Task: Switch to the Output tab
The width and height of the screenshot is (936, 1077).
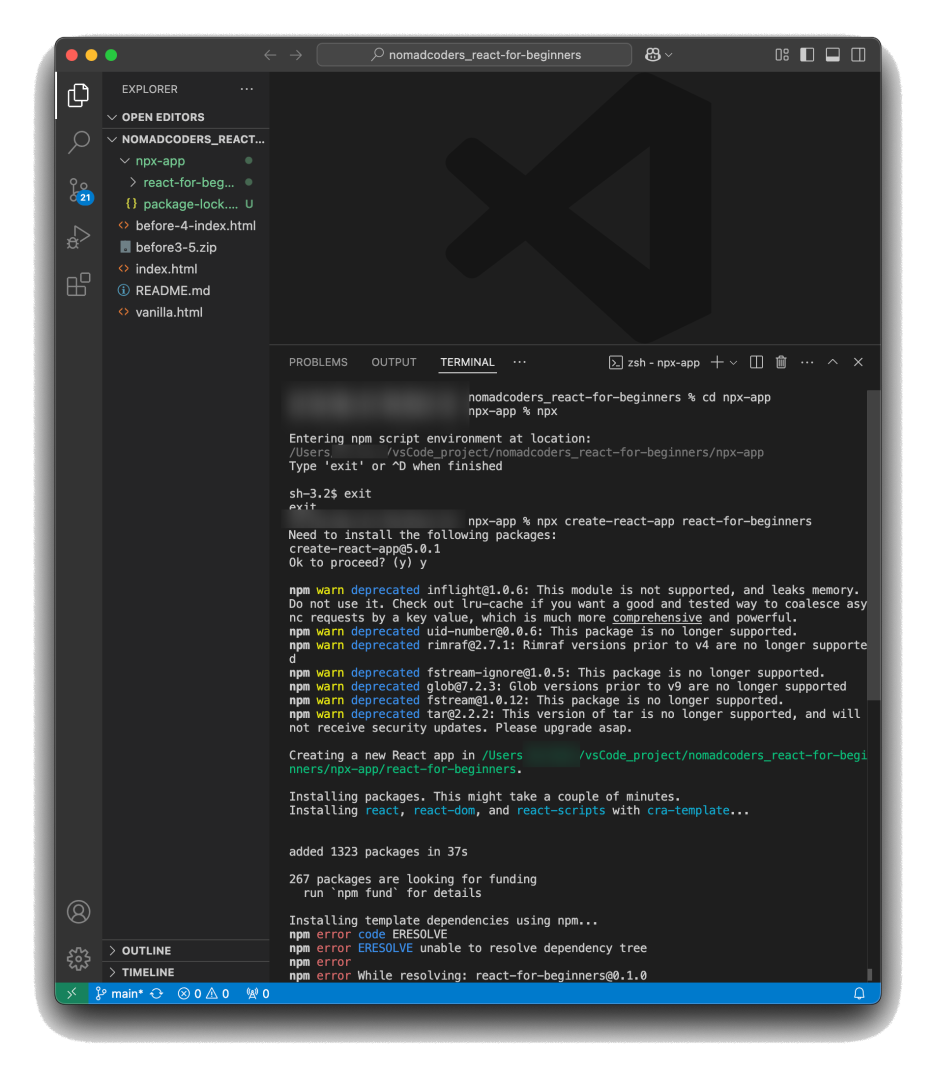Action: [393, 362]
